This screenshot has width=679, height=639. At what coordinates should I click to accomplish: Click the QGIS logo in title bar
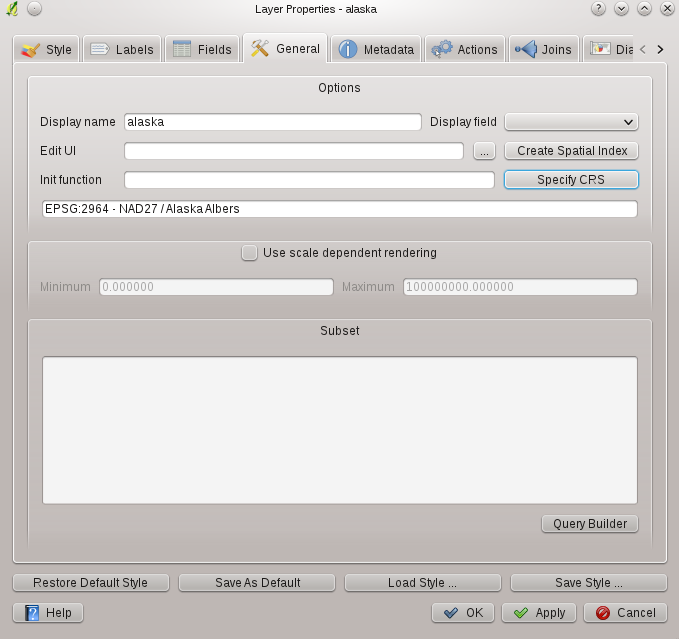(12, 9)
